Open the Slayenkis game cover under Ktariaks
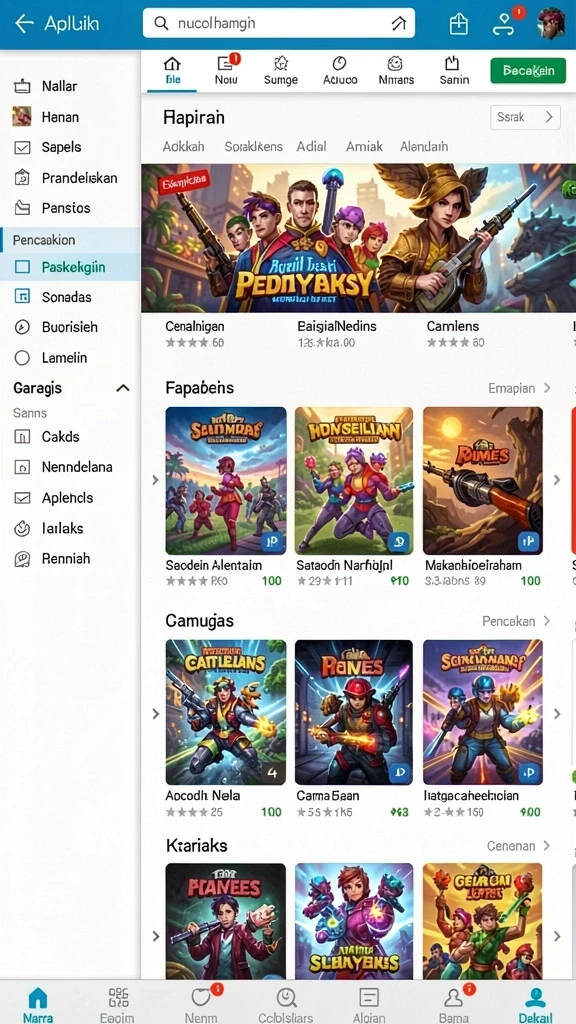This screenshot has height=1024, width=576. coord(354,921)
